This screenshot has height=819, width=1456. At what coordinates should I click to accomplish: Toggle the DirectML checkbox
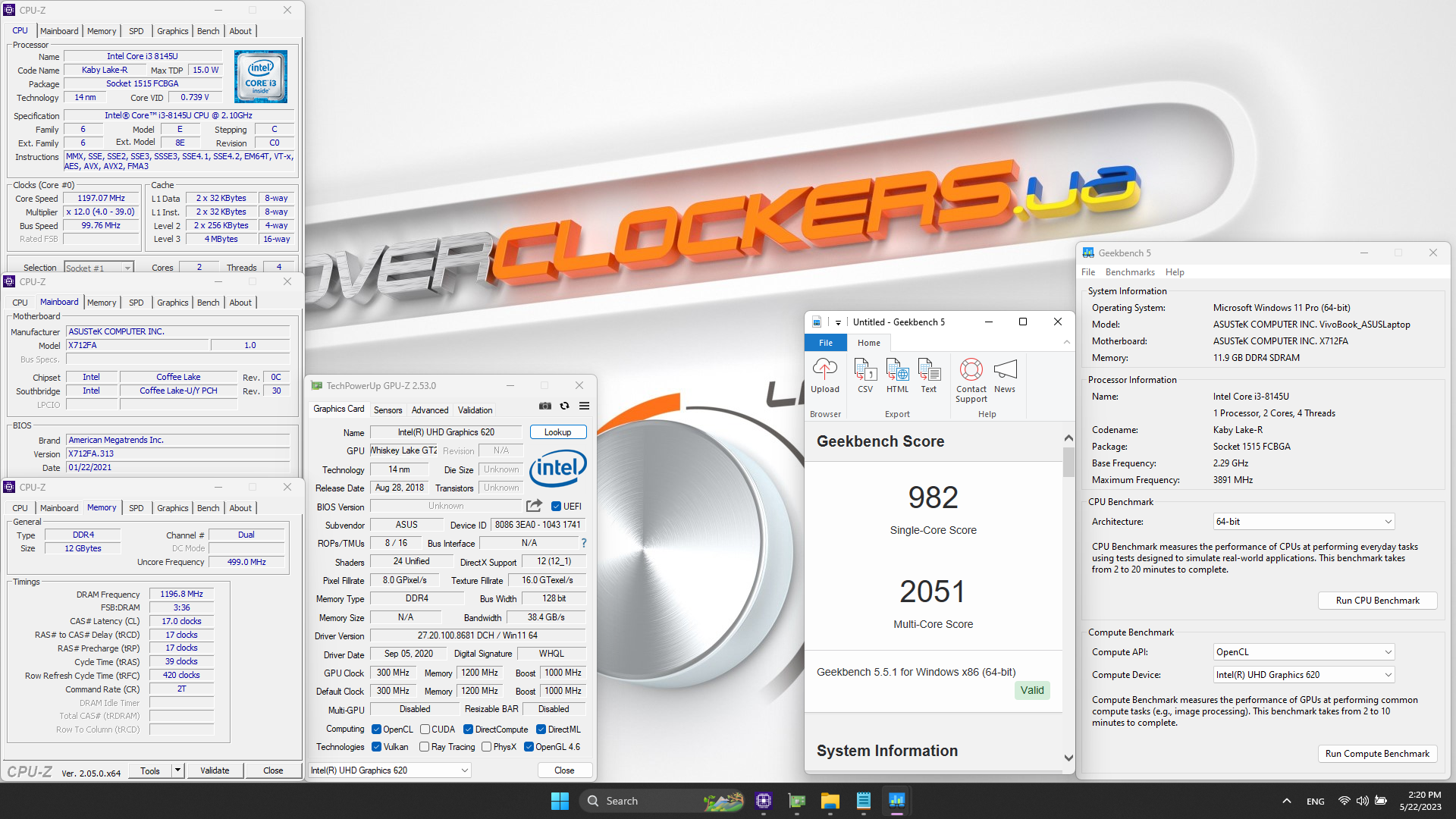[541, 730]
